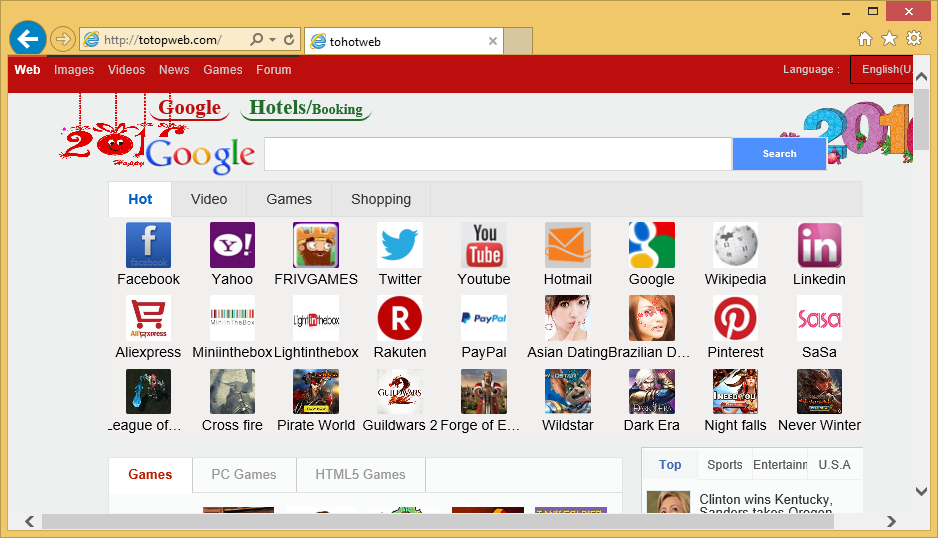The width and height of the screenshot is (938, 538).
Task: Go back with browser back arrow
Action: pyautogui.click(x=27, y=39)
